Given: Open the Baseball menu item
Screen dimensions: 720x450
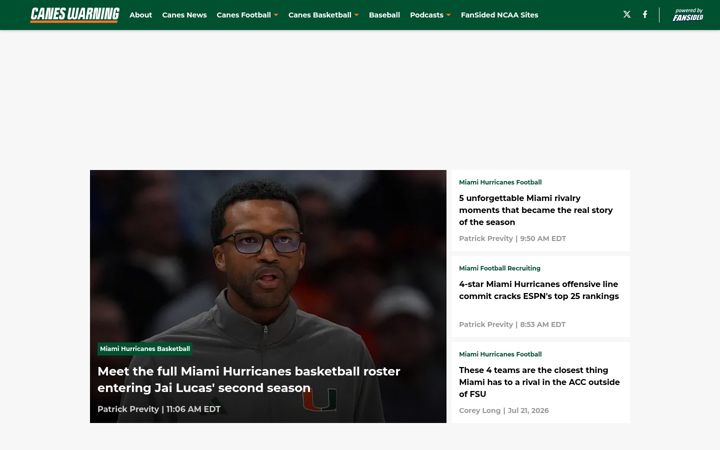Looking at the screenshot, I should pyautogui.click(x=384, y=15).
